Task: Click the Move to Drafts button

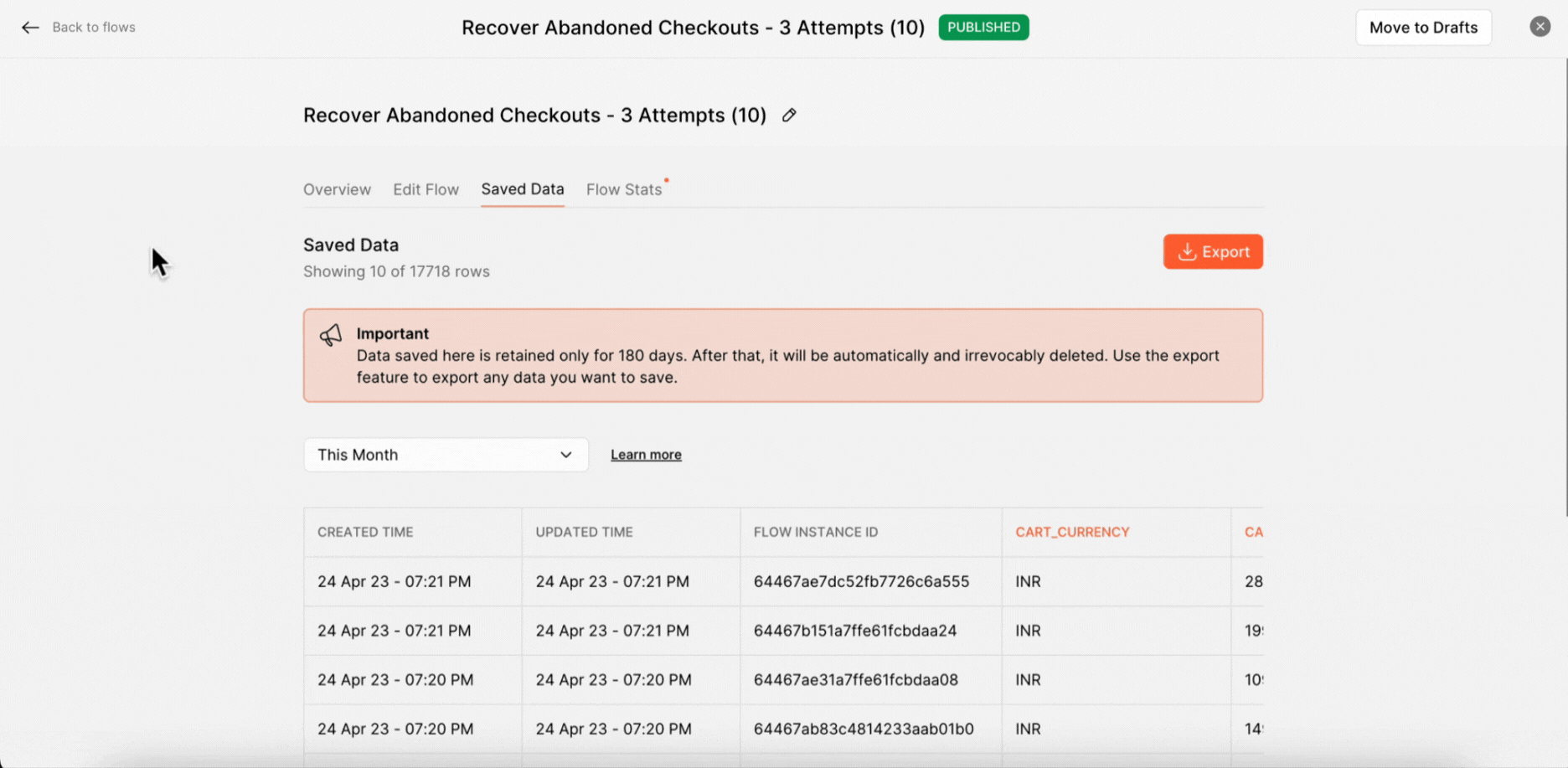Action: [x=1423, y=28]
